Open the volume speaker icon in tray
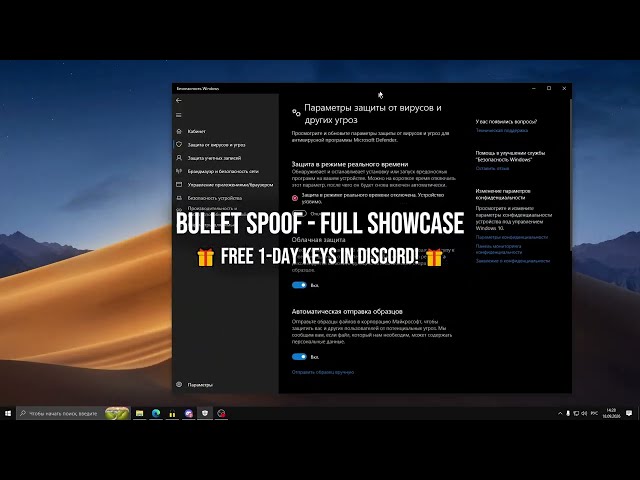Viewport: 640px width, 480px height. tap(584, 413)
